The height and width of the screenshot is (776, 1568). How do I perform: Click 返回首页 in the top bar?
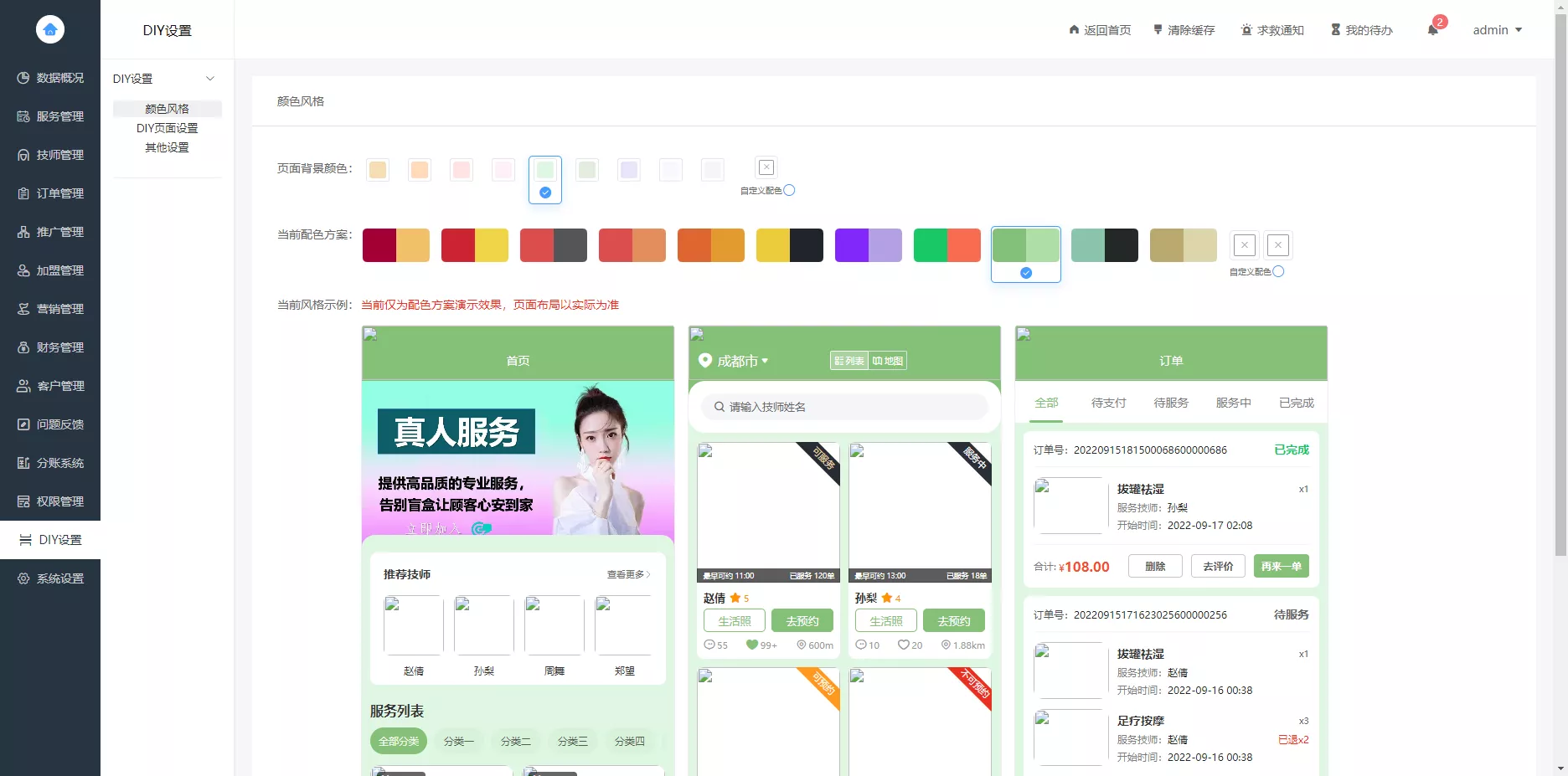[1100, 29]
